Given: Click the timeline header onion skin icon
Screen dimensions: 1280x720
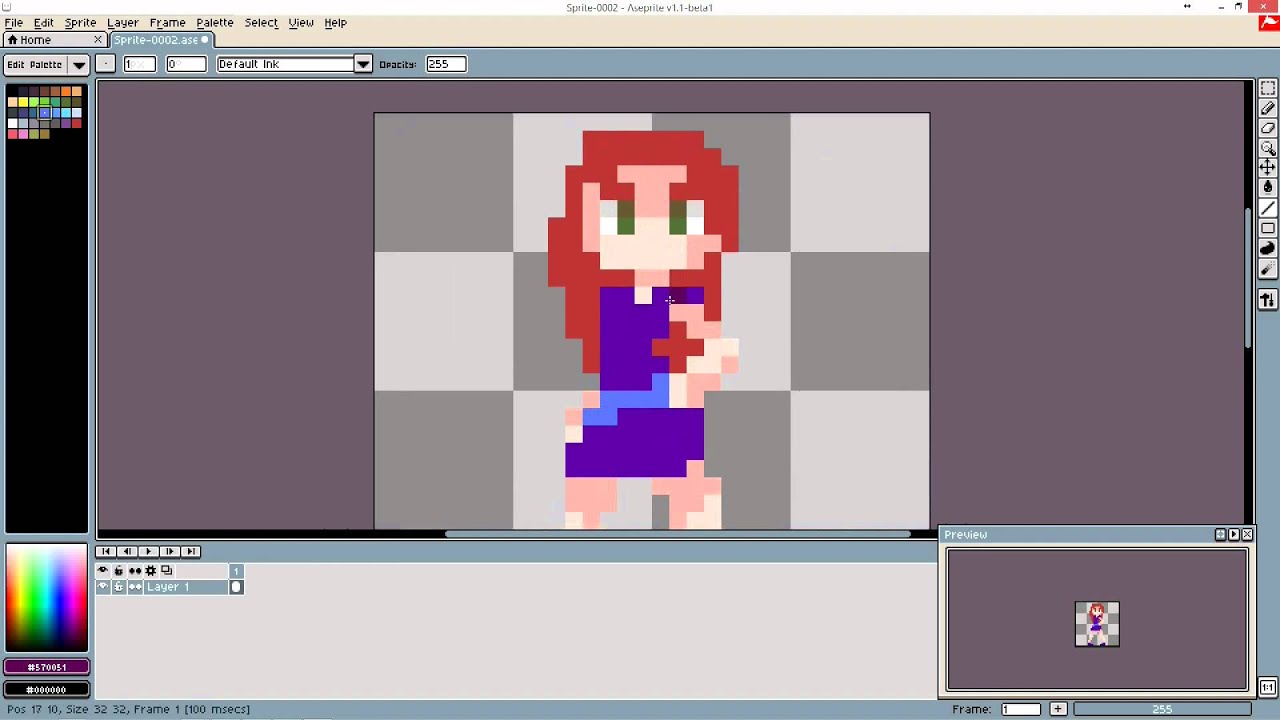Looking at the screenshot, I should click(x=167, y=570).
